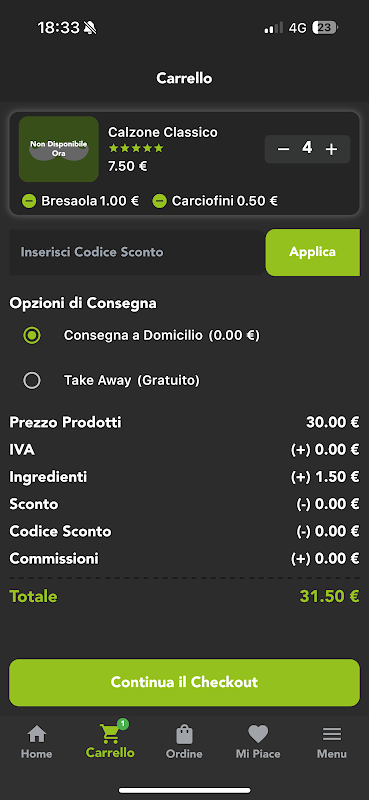Go to the Home tab icon
The width and height of the screenshot is (369, 800).
pyautogui.click(x=37, y=735)
